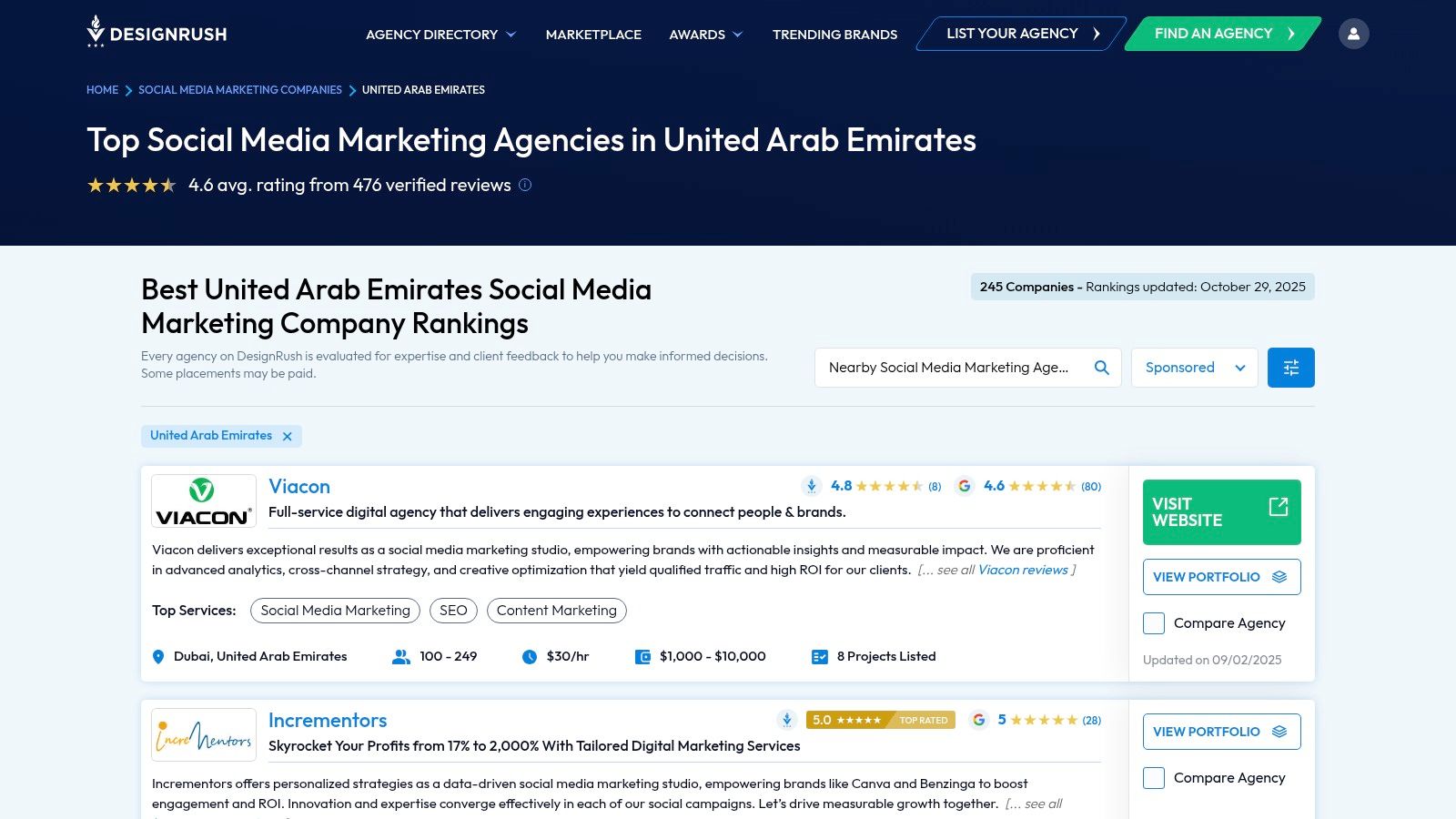Click the team size people icon
The height and width of the screenshot is (819, 1456).
point(401,657)
